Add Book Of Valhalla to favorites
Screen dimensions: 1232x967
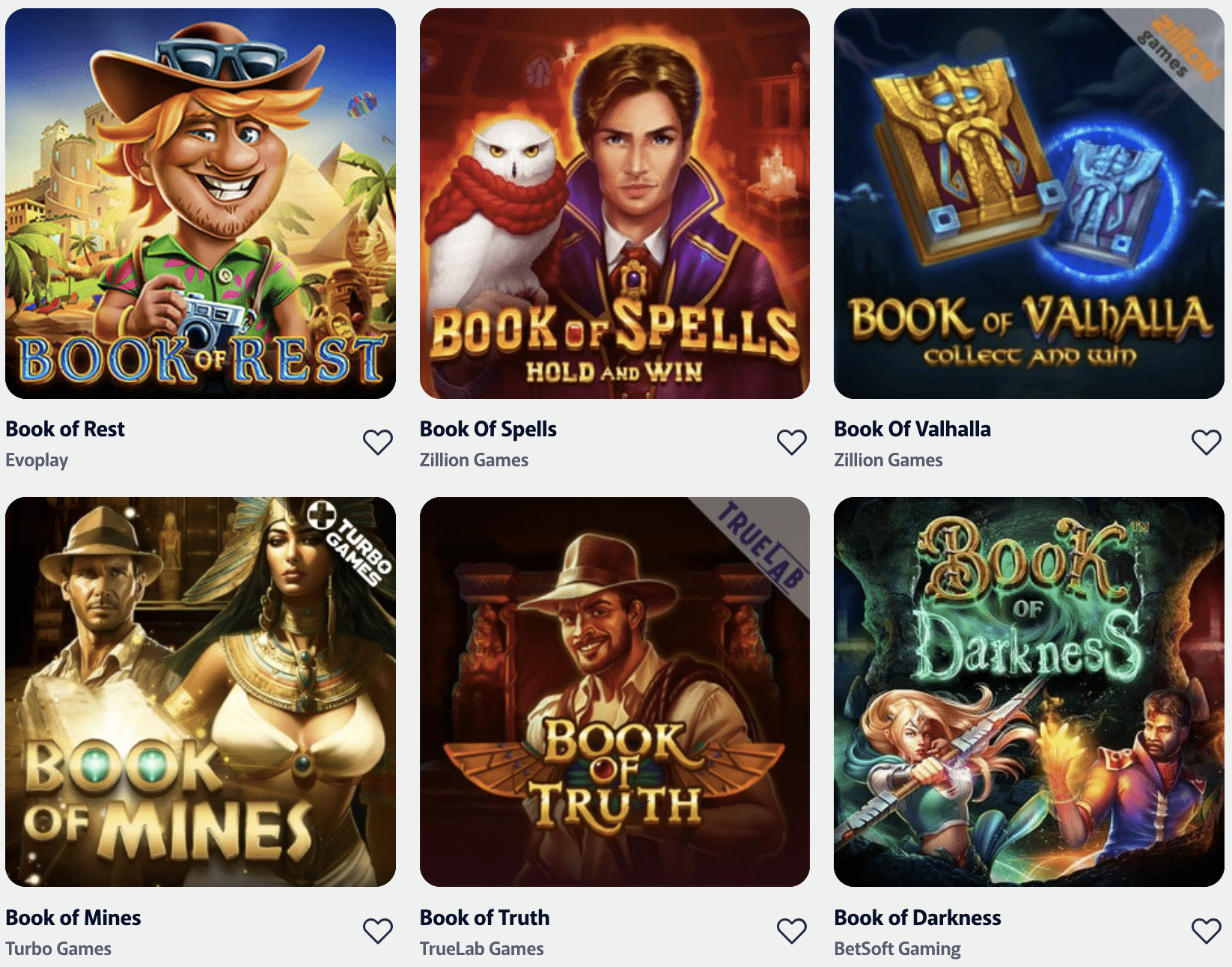(x=1207, y=442)
